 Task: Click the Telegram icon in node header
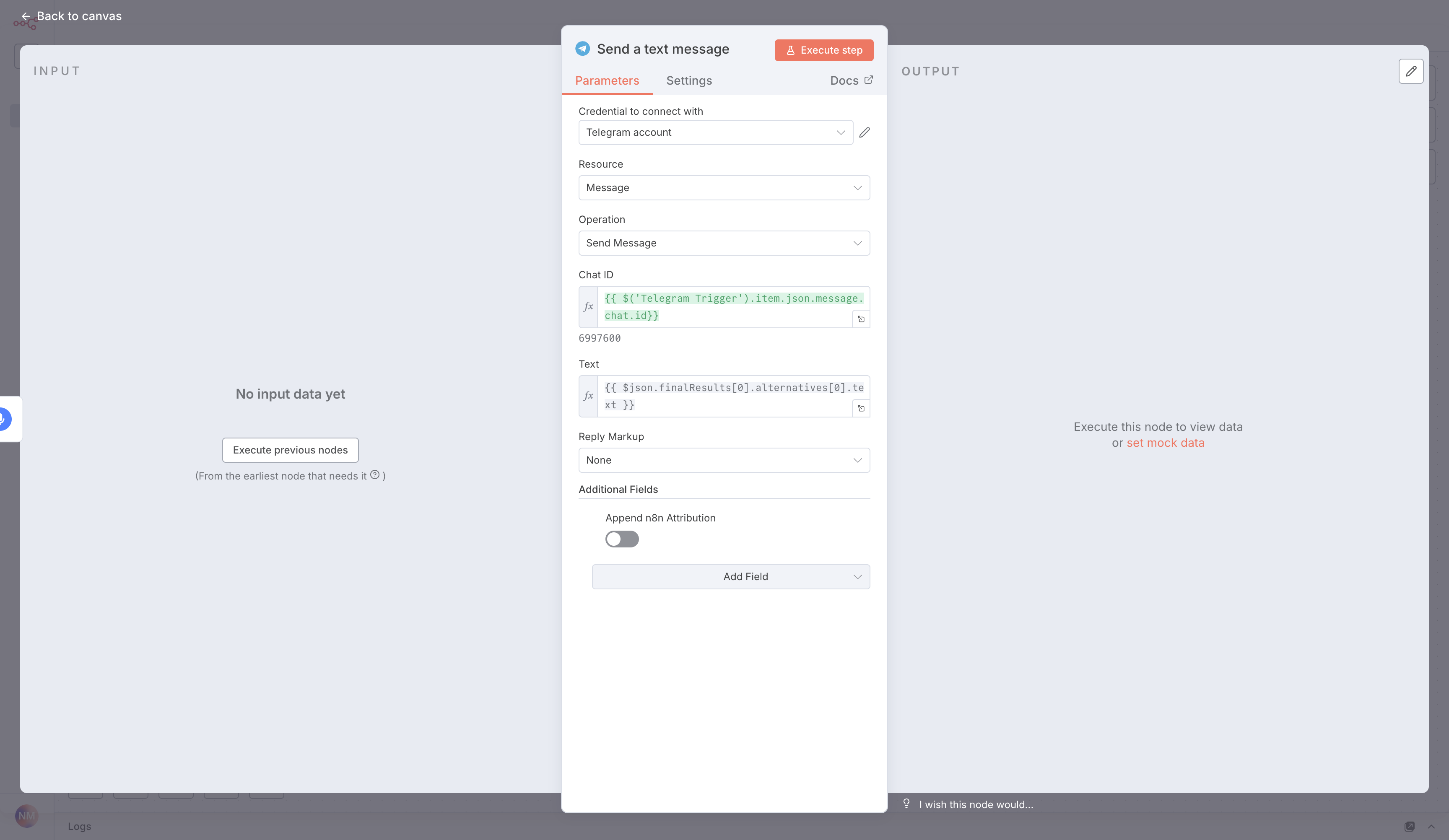click(x=582, y=49)
